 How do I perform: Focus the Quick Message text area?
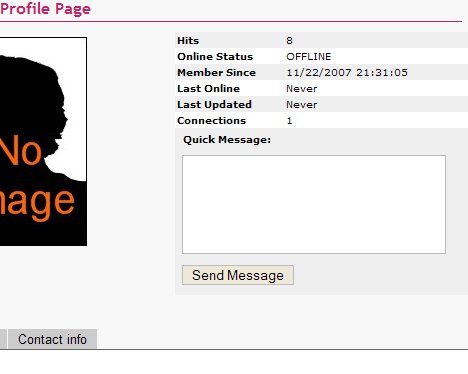314,204
